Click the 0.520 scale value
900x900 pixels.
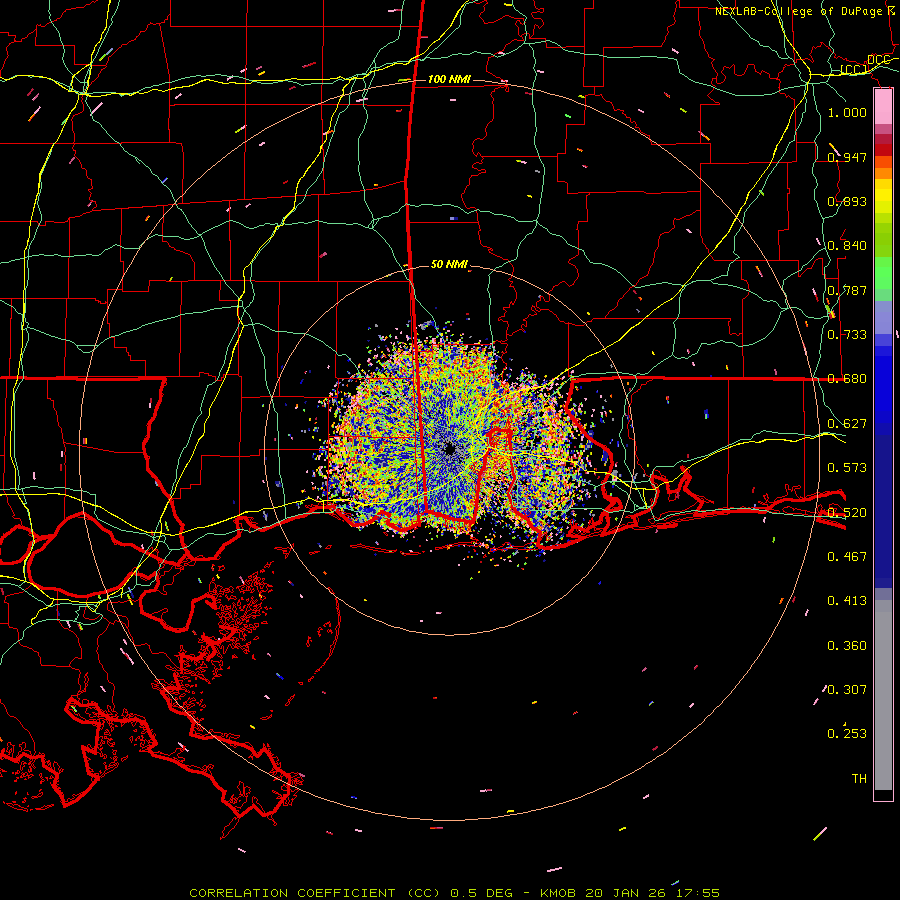847,513
